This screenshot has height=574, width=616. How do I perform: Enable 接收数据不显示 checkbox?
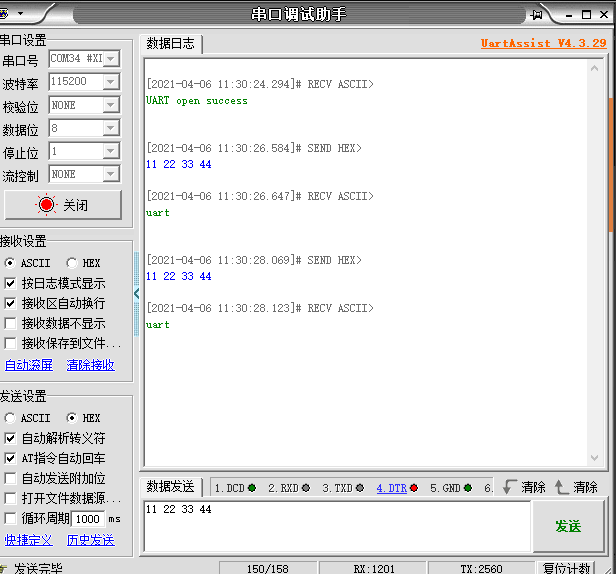(x=10, y=323)
